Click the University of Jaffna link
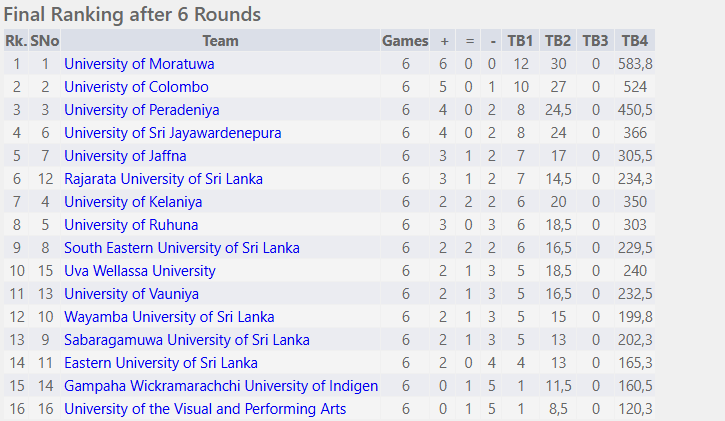The width and height of the screenshot is (725, 421). pos(125,156)
